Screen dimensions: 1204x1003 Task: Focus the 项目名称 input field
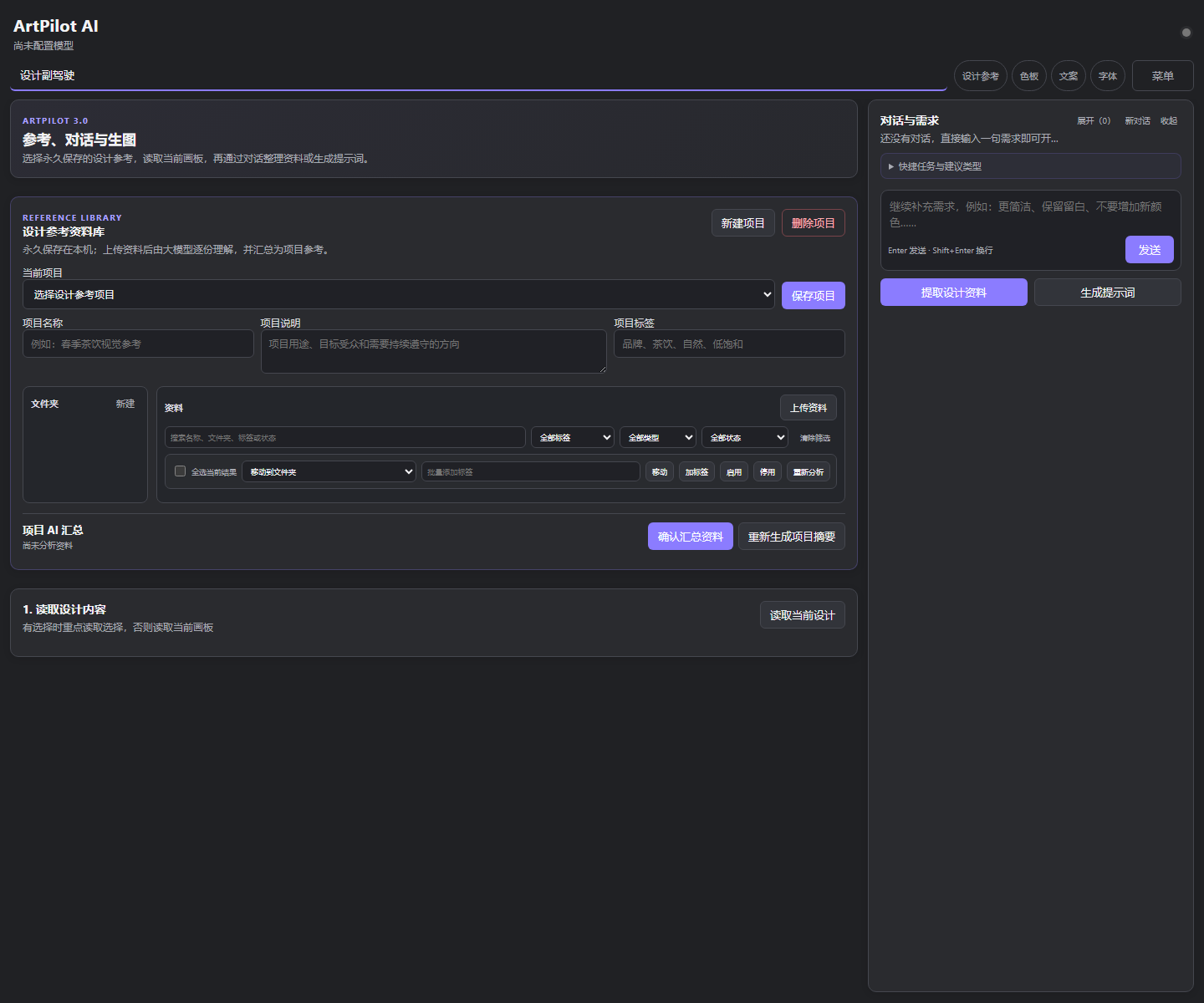tap(138, 344)
